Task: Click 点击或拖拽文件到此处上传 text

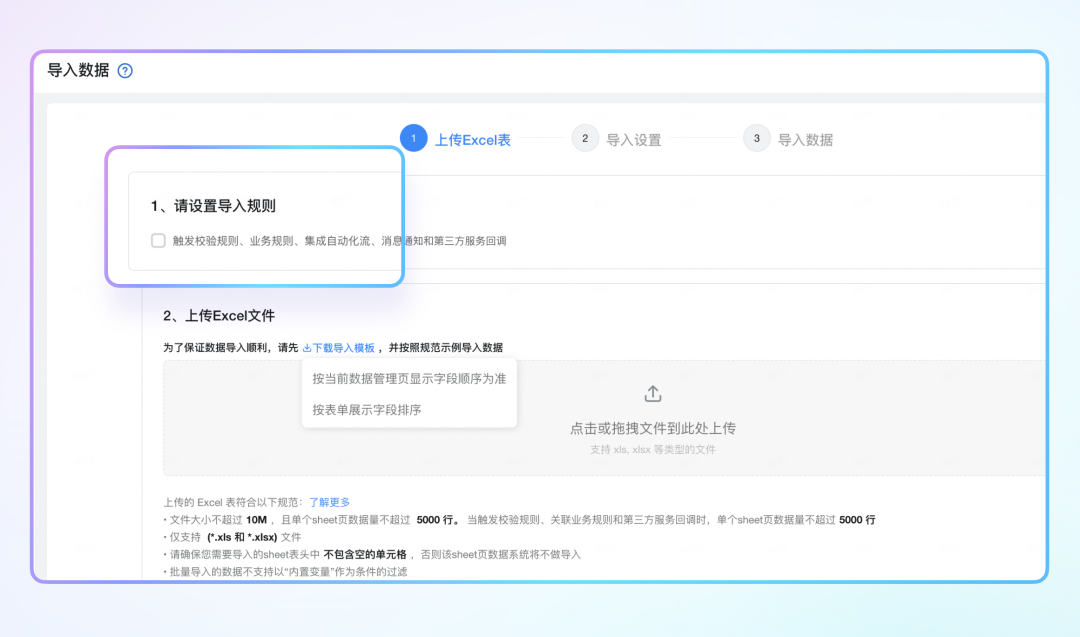Action: (x=652, y=428)
